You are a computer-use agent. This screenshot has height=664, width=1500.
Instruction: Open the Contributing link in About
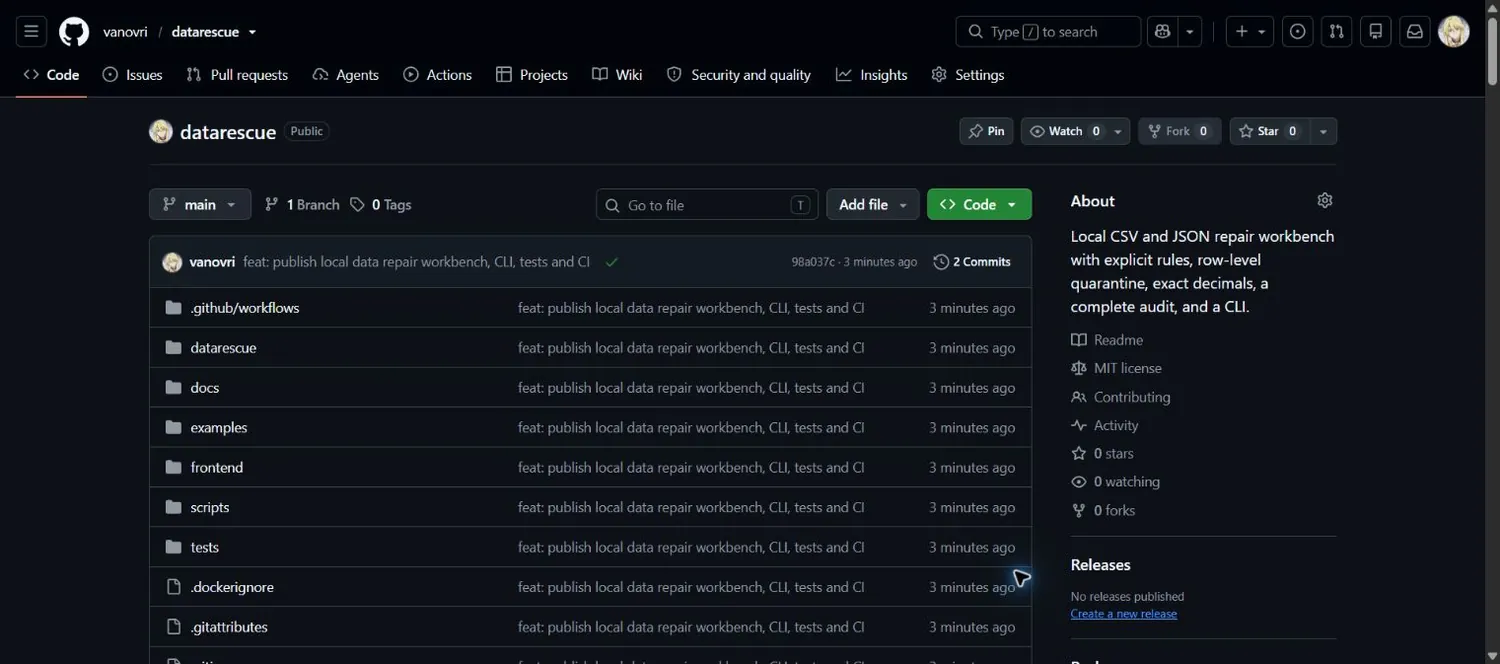coord(1120,397)
